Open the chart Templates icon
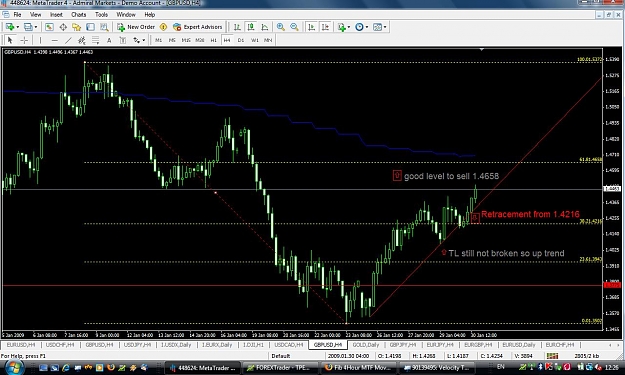 point(377,27)
